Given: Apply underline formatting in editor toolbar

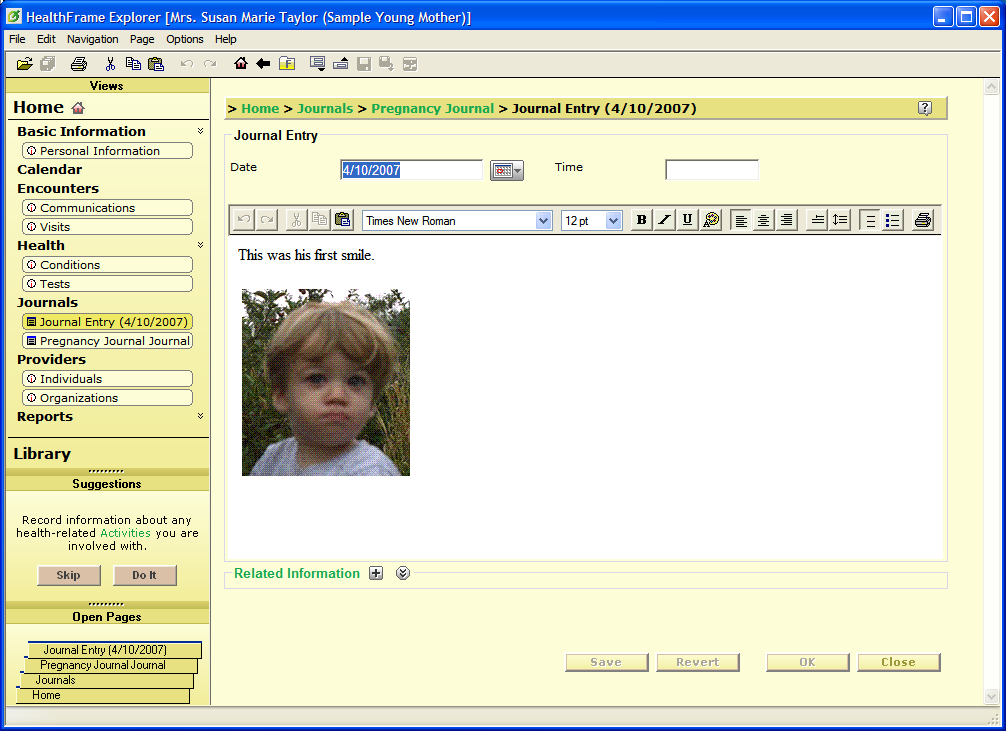Looking at the screenshot, I should 687,219.
